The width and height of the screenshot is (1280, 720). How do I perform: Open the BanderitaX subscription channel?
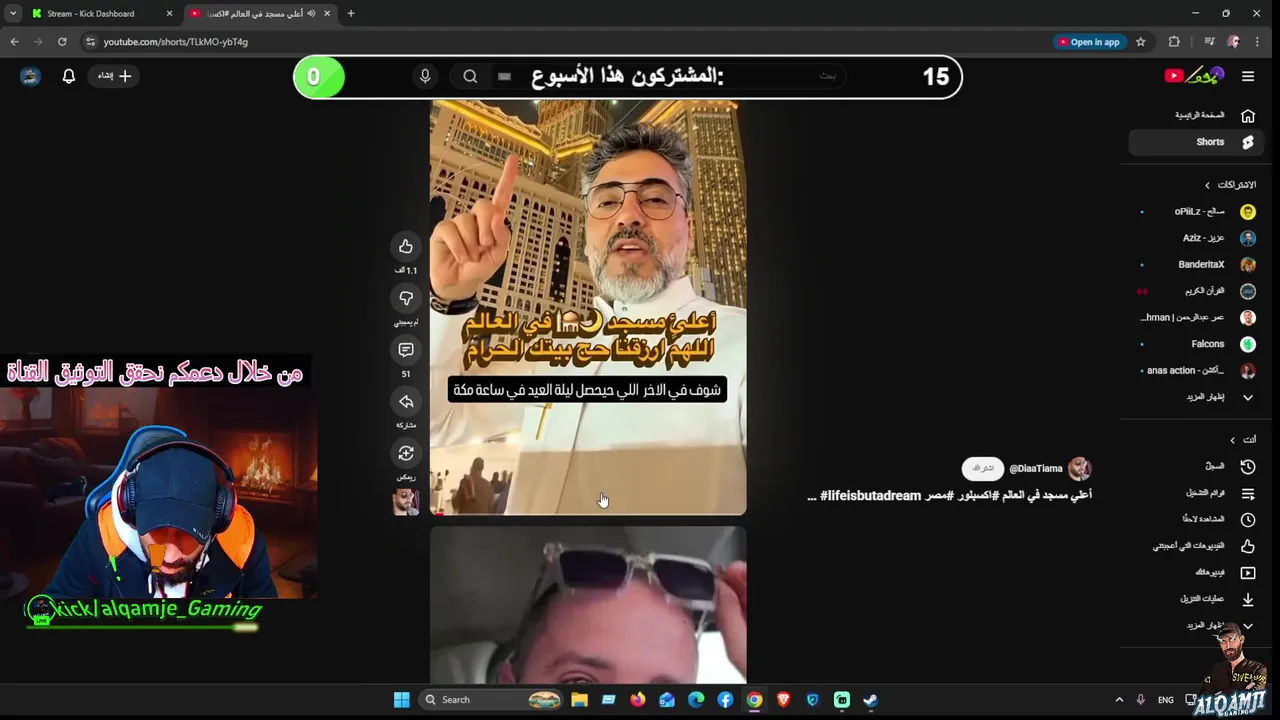tap(1194, 265)
